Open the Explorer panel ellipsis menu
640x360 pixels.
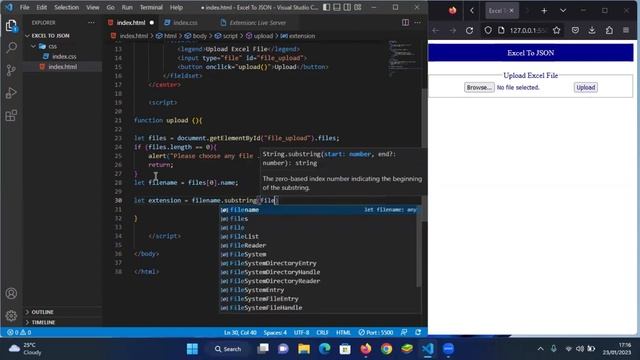(x=91, y=22)
